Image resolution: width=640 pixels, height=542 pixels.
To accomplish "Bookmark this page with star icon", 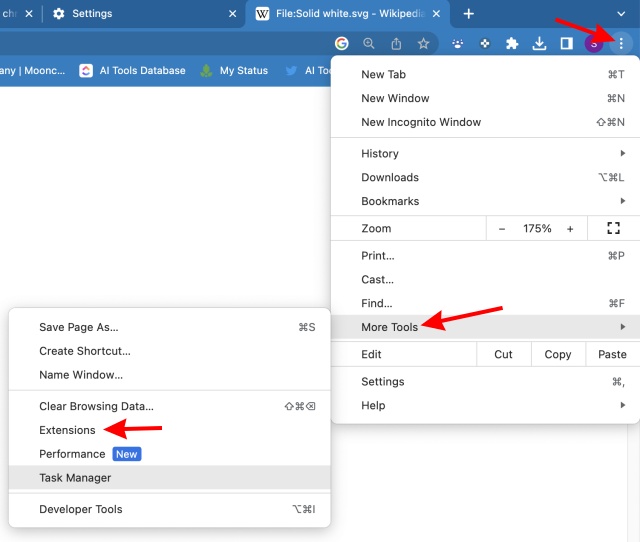I will [x=423, y=43].
